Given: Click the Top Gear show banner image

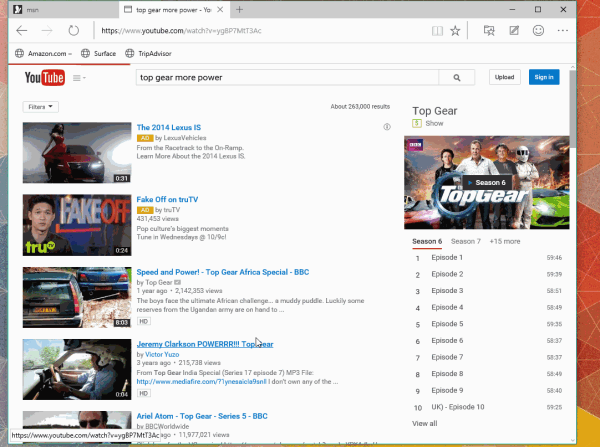Looking at the screenshot, I should point(487,183).
